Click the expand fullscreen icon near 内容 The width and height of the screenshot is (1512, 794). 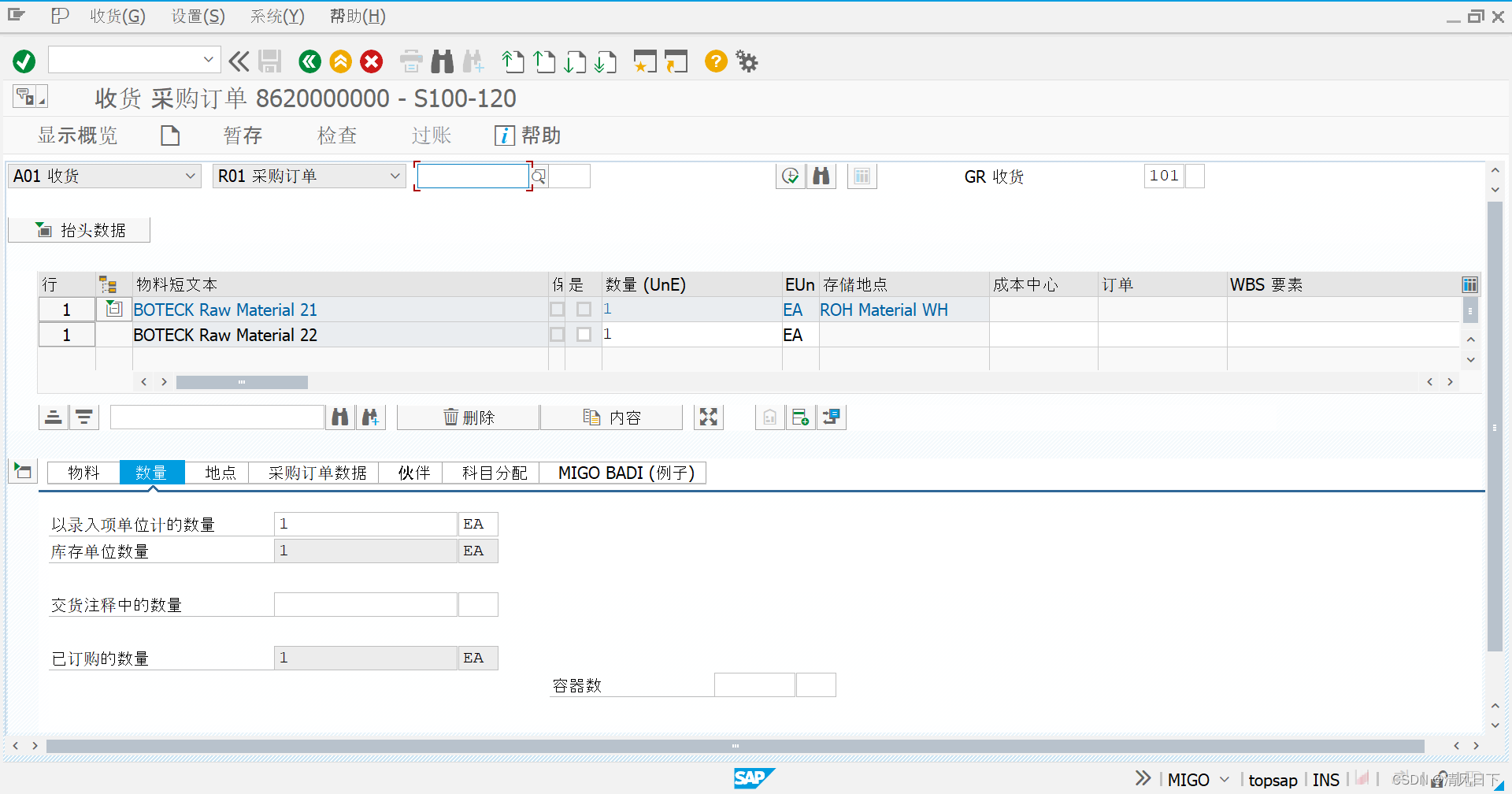tap(709, 417)
